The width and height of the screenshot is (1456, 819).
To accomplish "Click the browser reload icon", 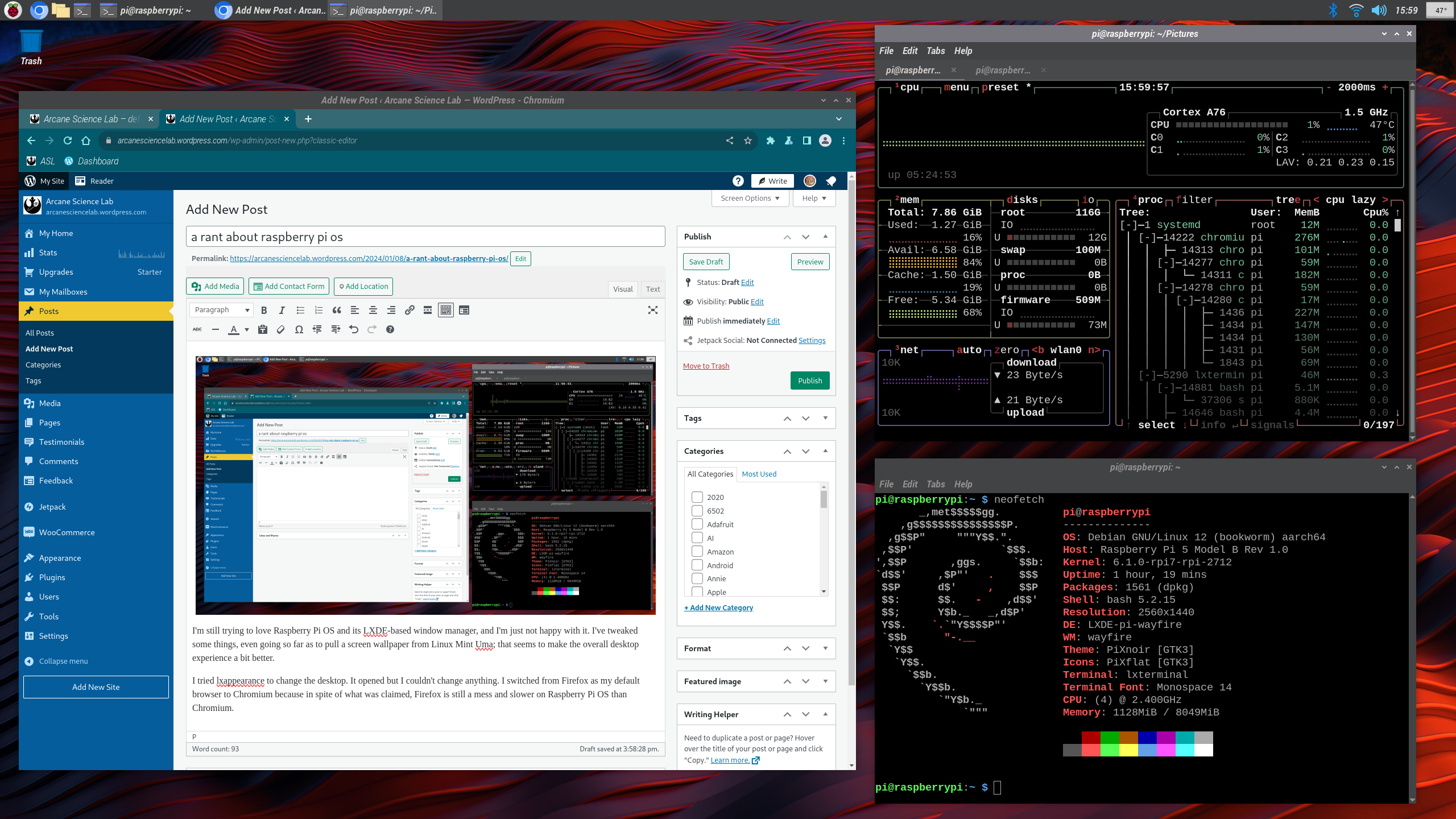I will pos(68,140).
